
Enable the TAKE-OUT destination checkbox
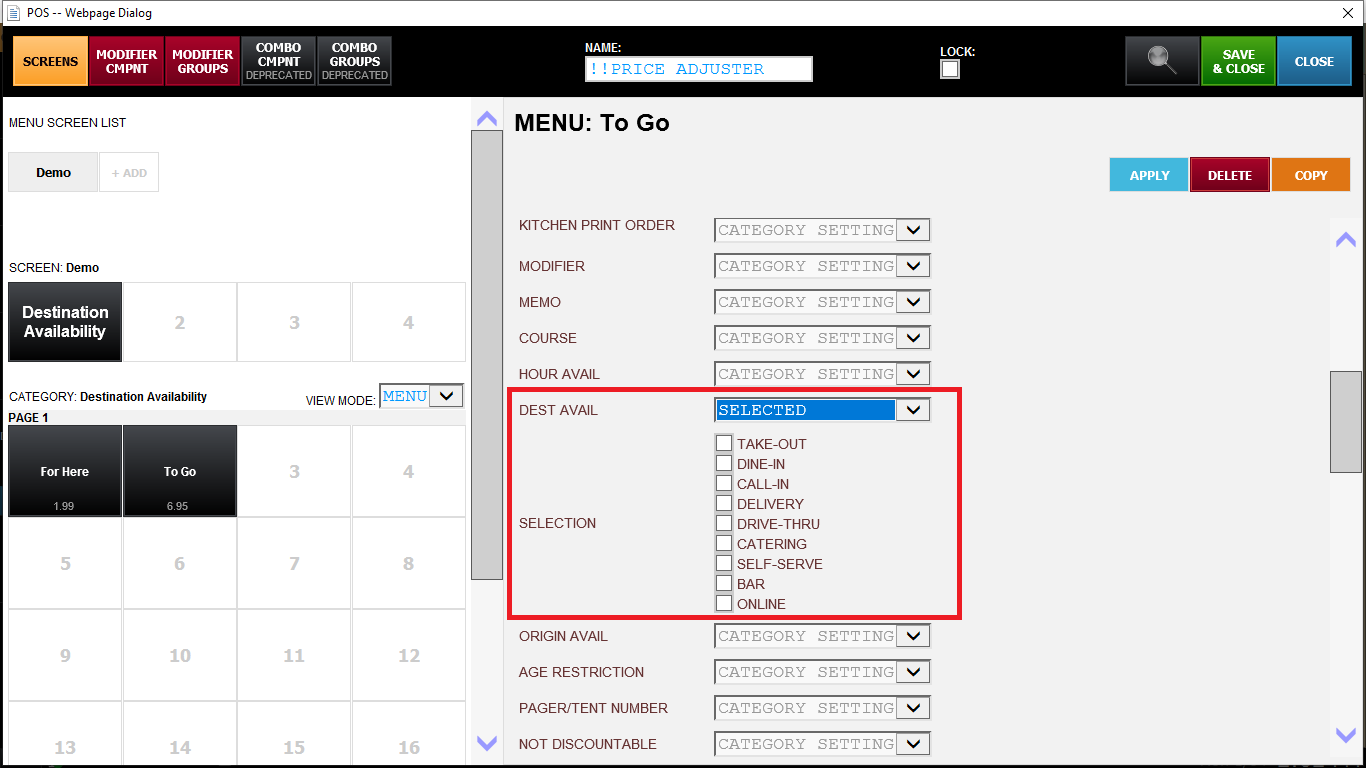pyautogui.click(x=724, y=443)
